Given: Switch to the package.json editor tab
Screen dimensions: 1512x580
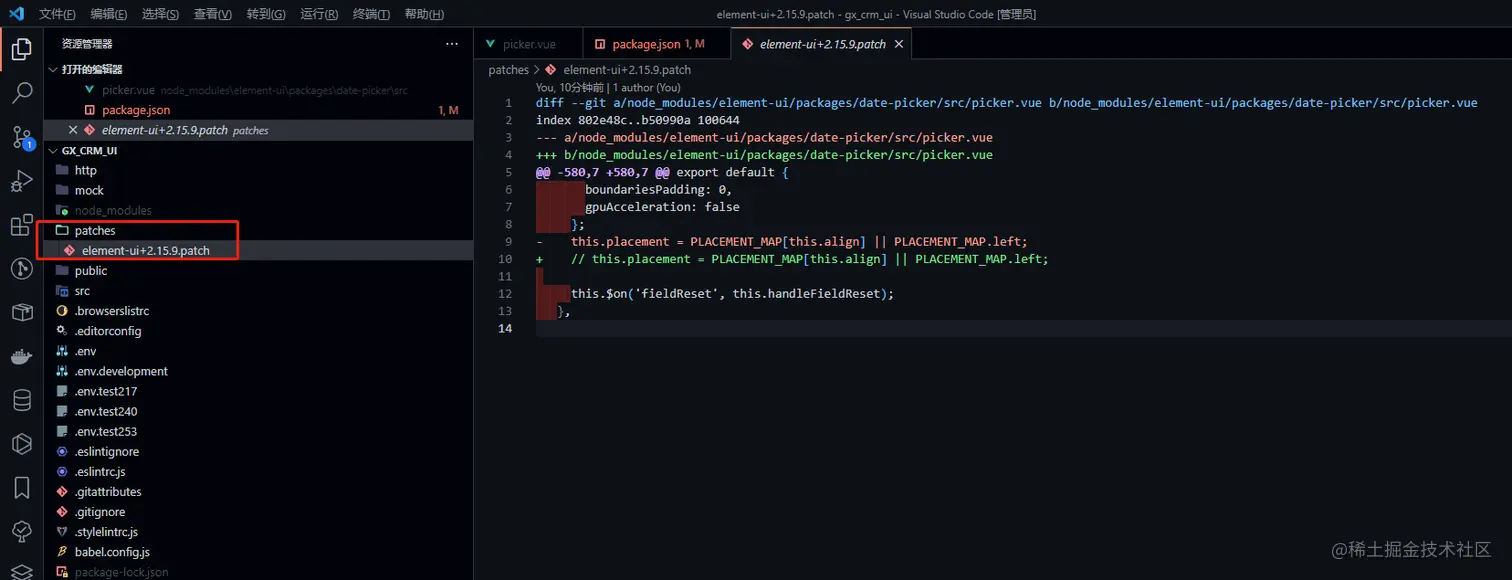Looking at the screenshot, I should [x=658, y=44].
